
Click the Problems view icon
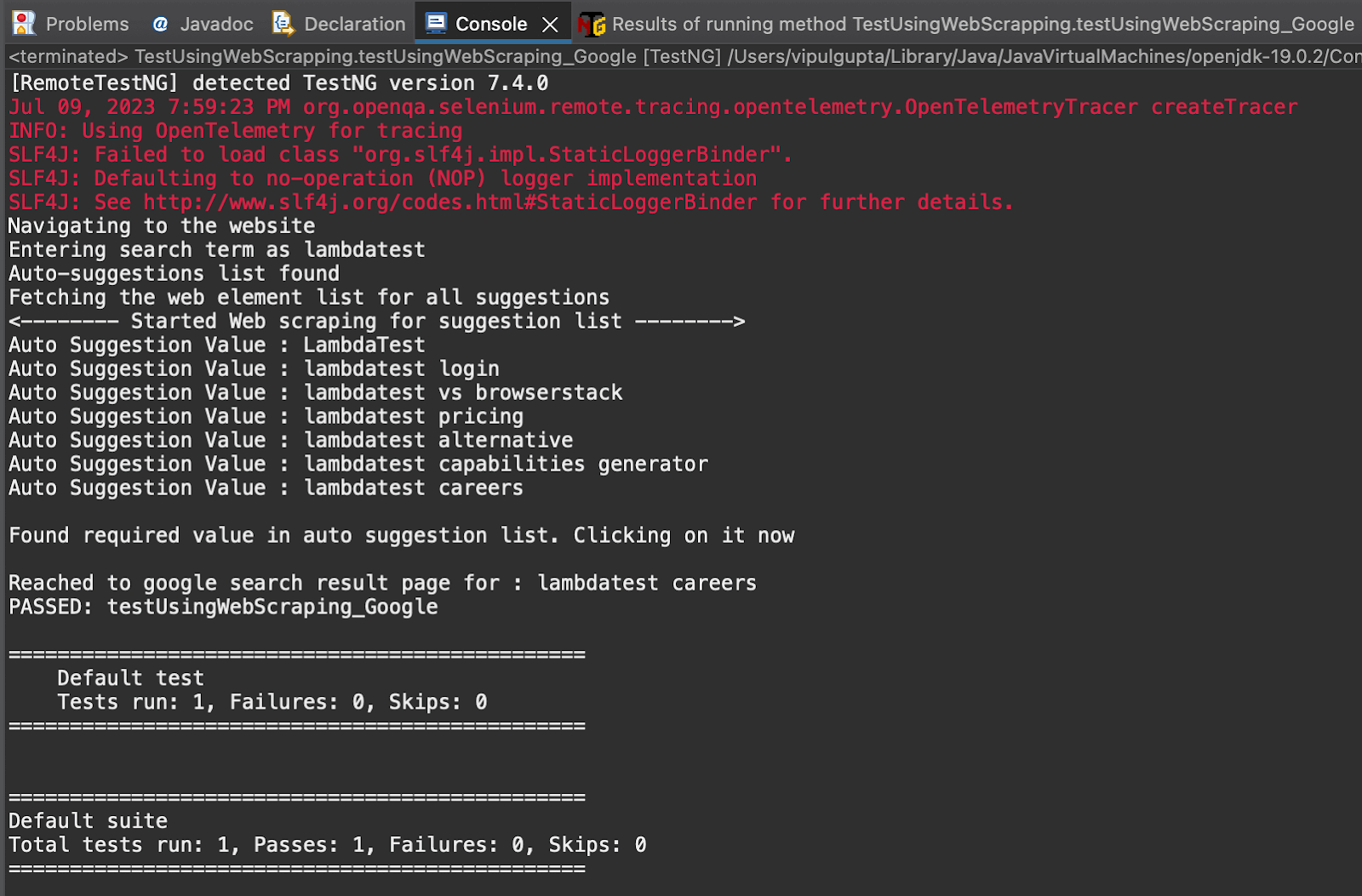[x=22, y=23]
